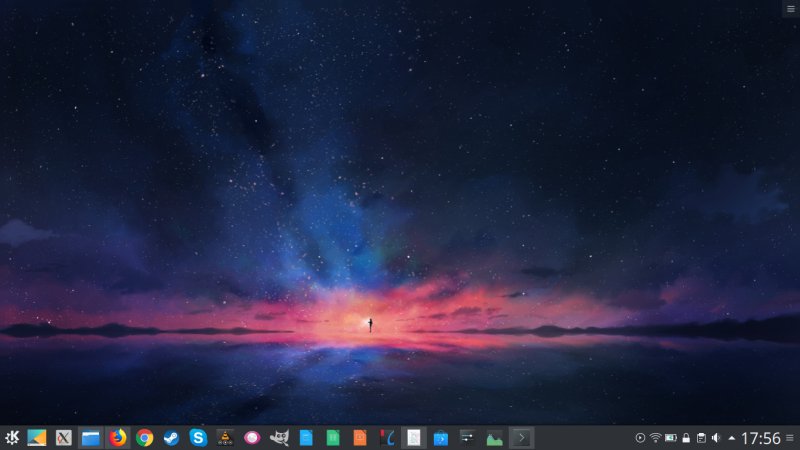Open the desktop toolbox menu in the top corner

tap(791, 9)
